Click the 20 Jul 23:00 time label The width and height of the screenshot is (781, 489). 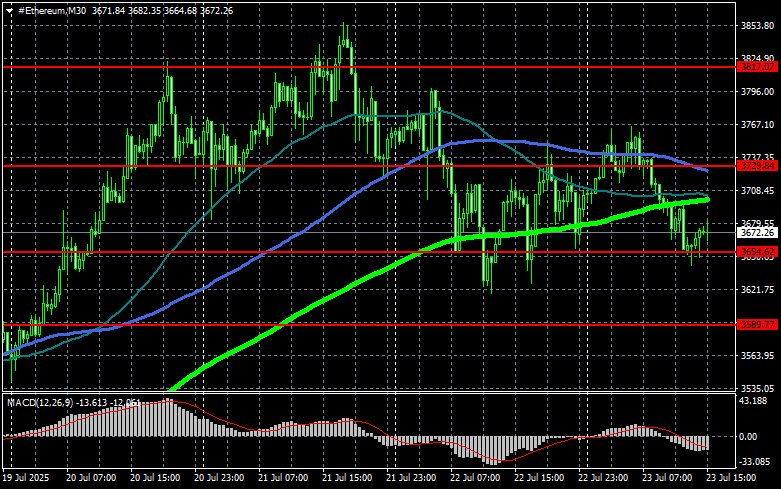[219, 478]
